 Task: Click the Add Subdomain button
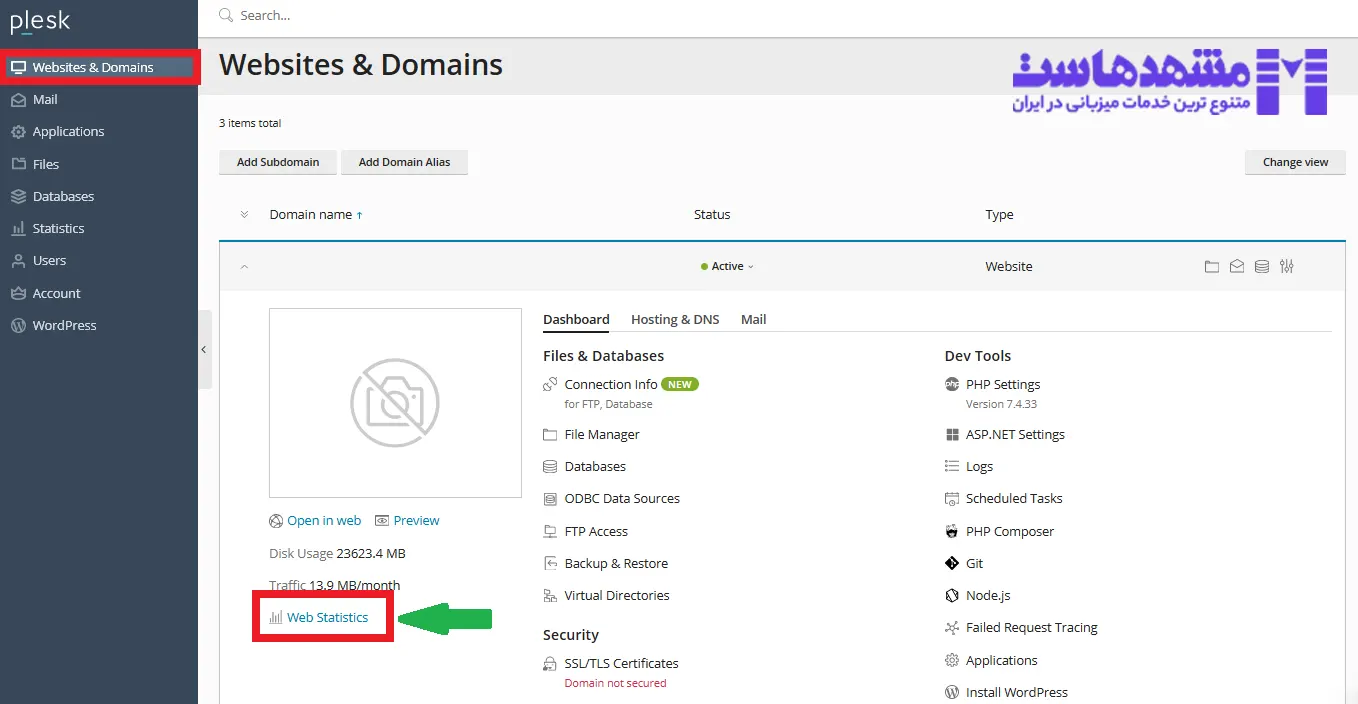click(x=278, y=162)
